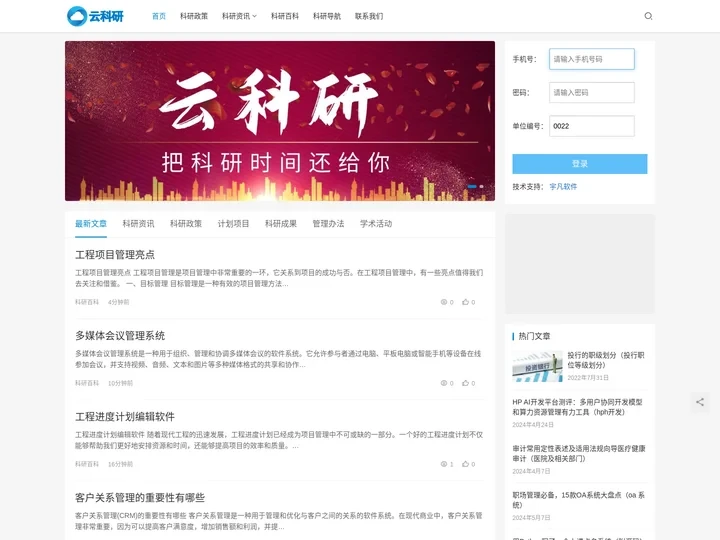
Task: Go to 首页 in navigation
Action: 159,16
